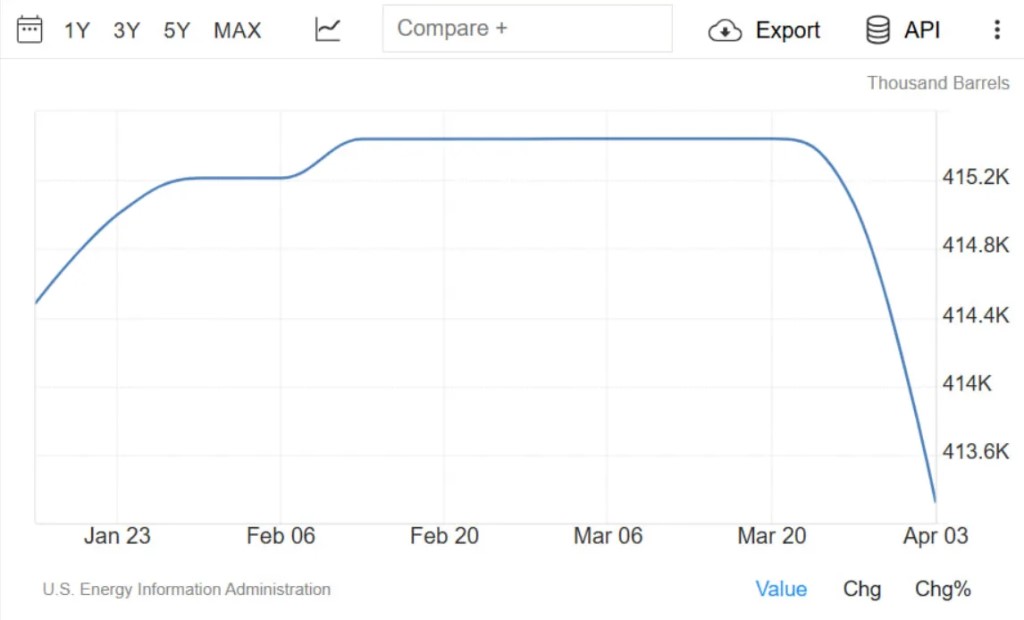Toggle chart to Chg% mode
Image resolution: width=1024 pixels, height=620 pixels.
coord(943,589)
